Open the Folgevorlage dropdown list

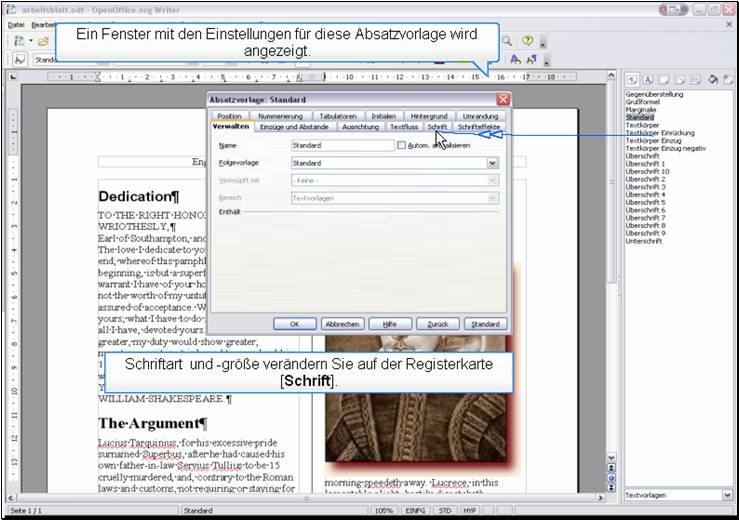[492, 163]
